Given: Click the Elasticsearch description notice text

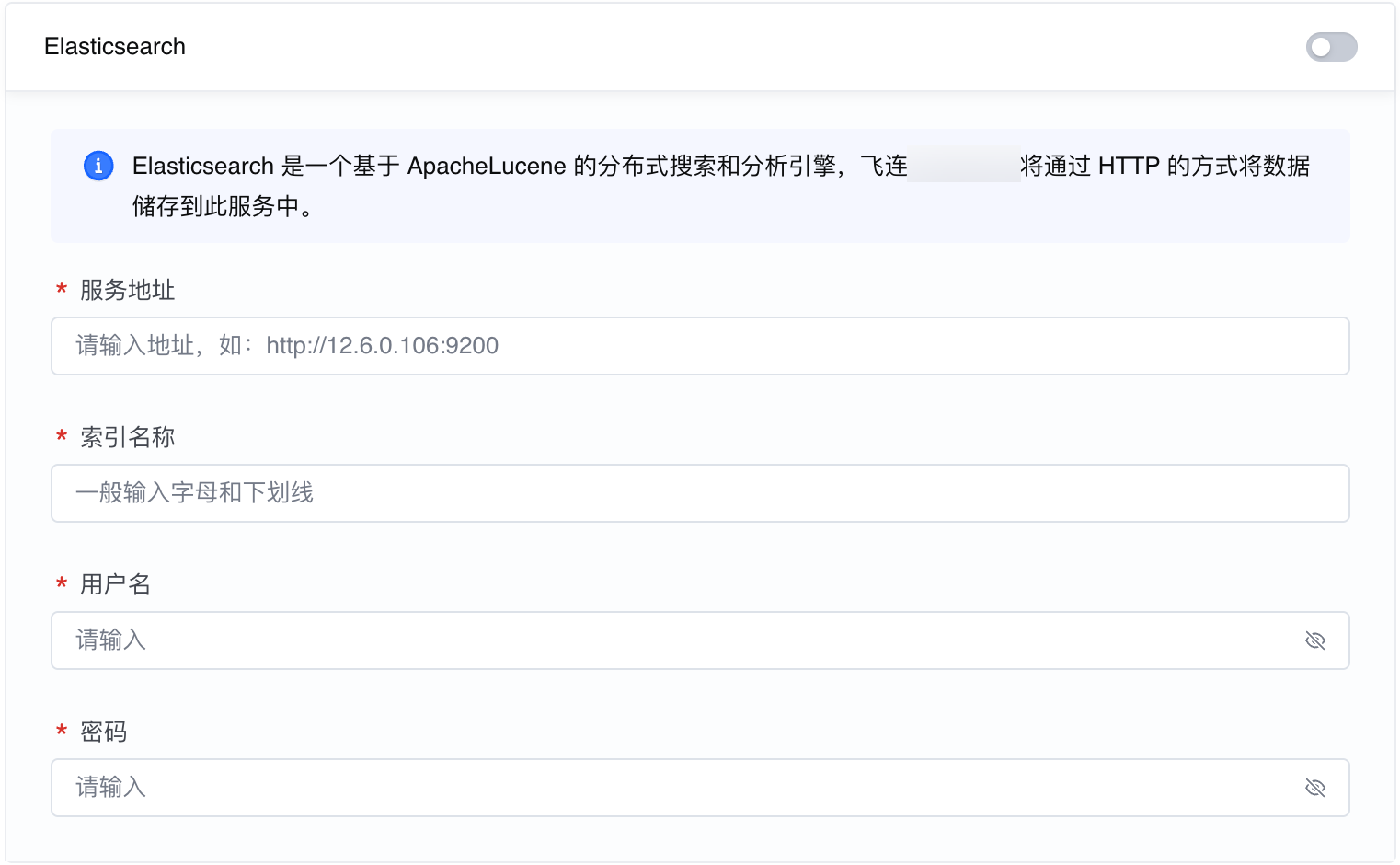Looking at the screenshot, I should (x=721, y=186).
